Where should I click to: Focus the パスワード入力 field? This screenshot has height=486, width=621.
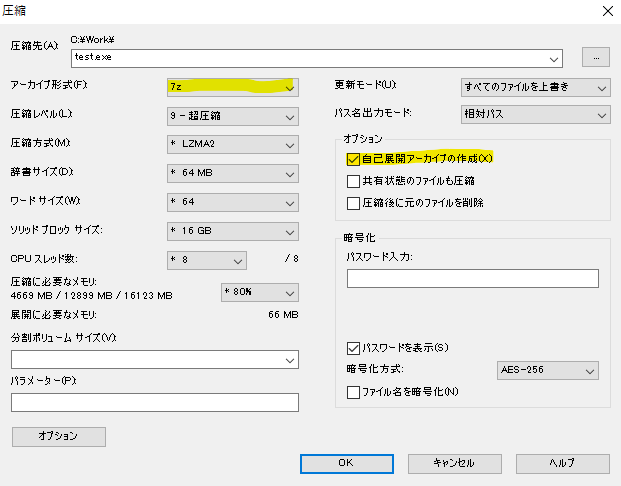[472, 278]
